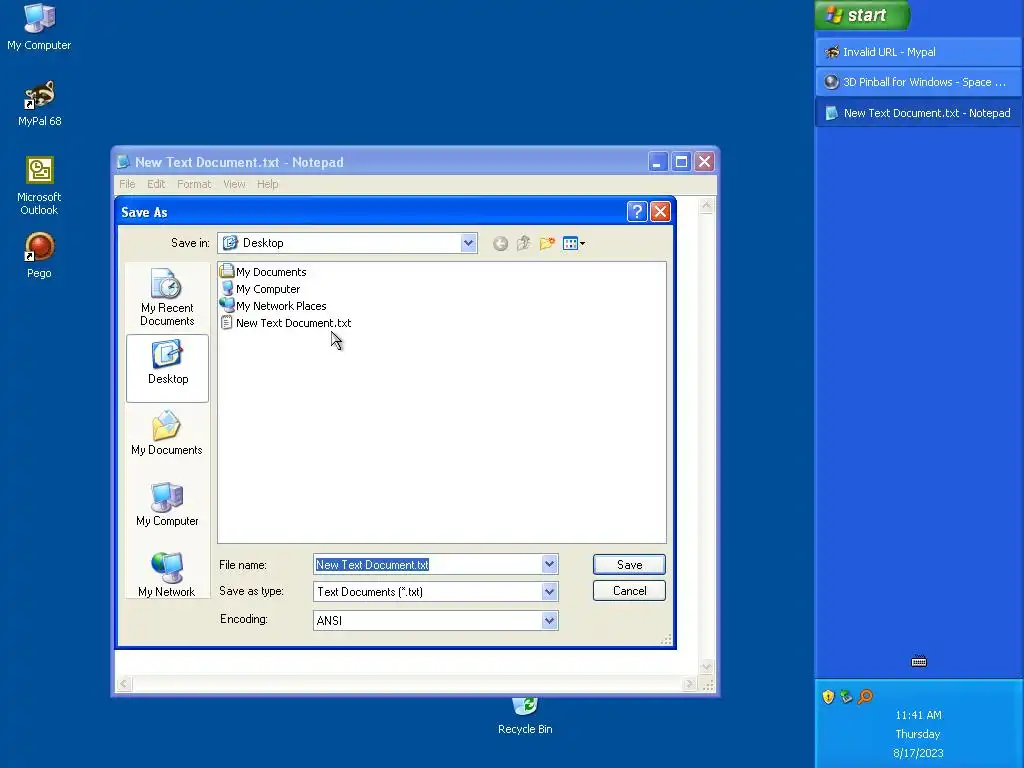Image resolution: width=1024 pixels, height=768 pixels.
Task: Switch to Notepad taskbar item
Action: coord(918,113)
